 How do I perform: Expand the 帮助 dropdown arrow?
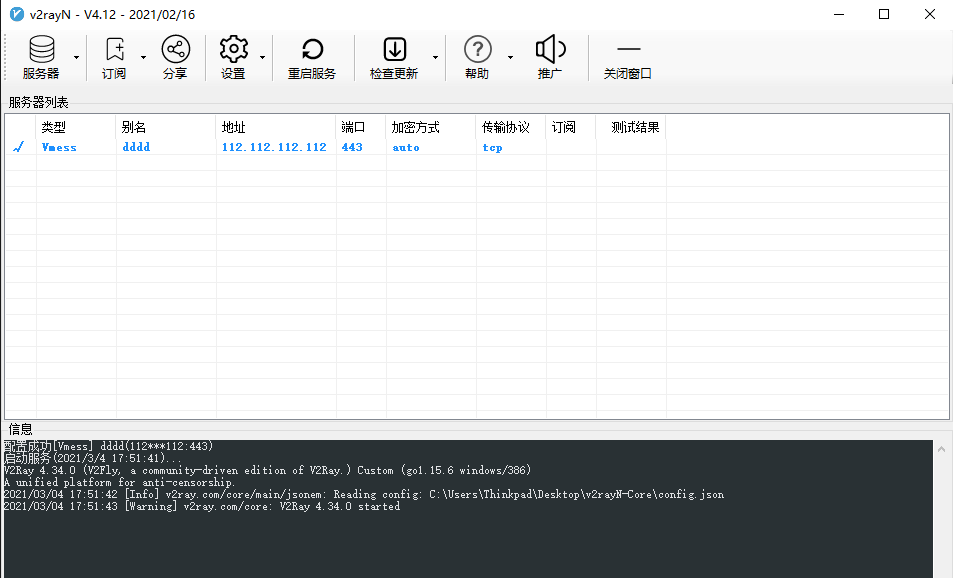tap(509, 55)
